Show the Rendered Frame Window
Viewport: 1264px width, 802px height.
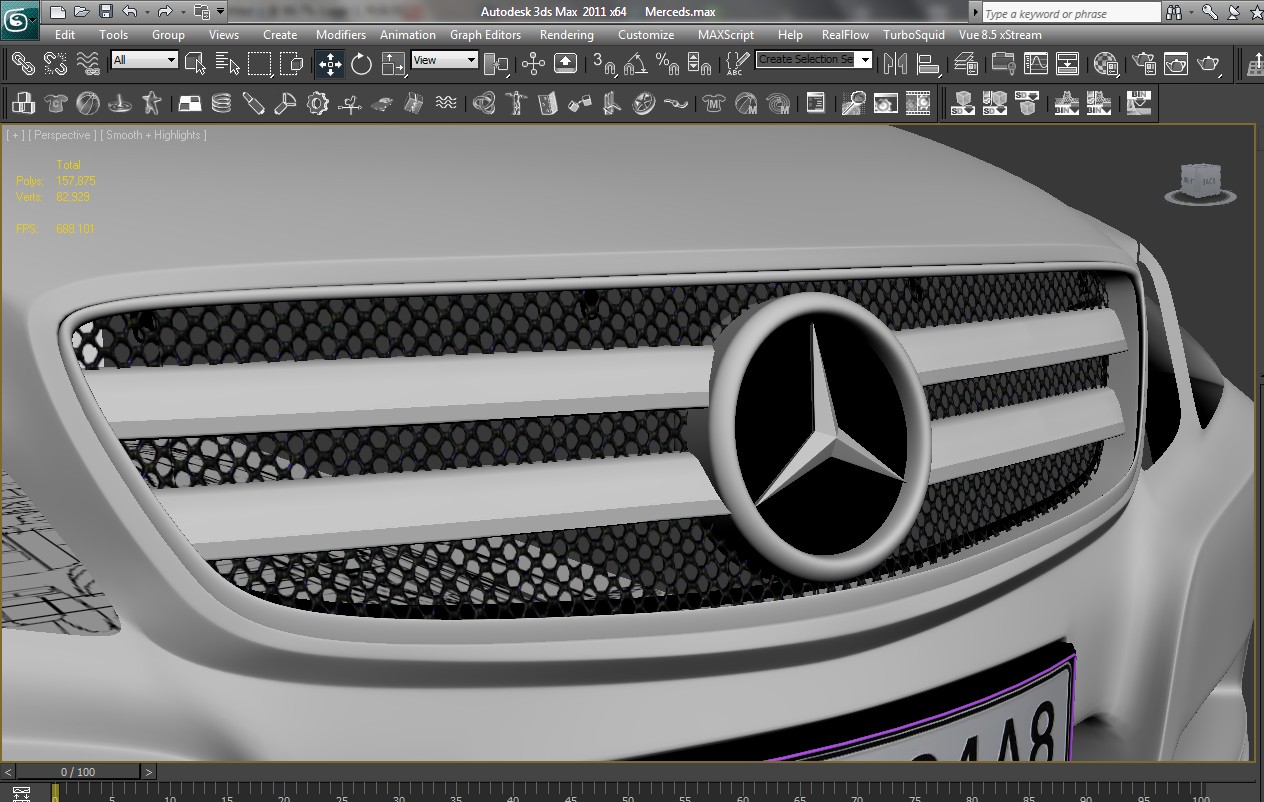click(x=1175, y=64)
